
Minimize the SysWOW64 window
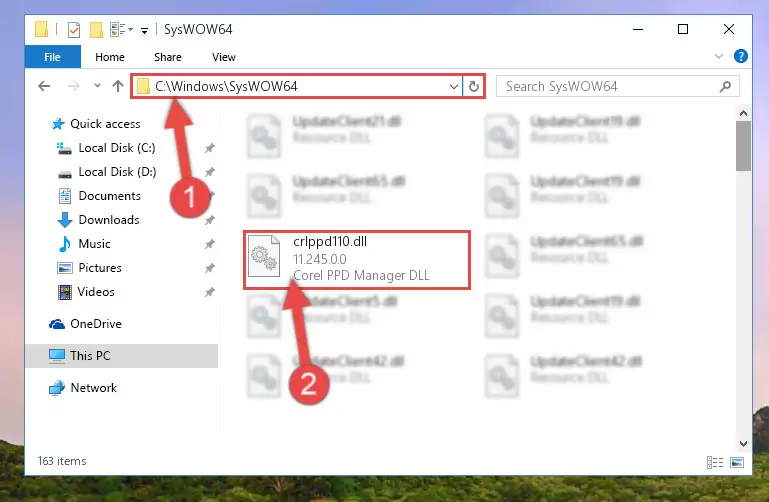point(638,29)
